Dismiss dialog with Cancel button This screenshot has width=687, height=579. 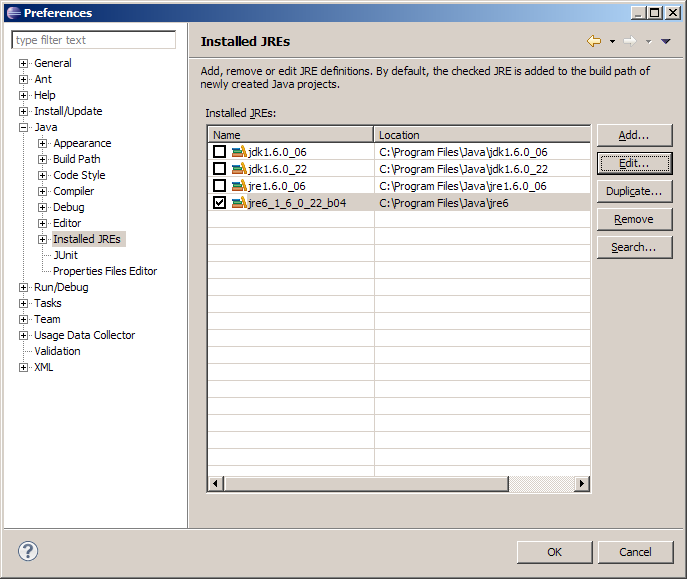pos(635,552)
